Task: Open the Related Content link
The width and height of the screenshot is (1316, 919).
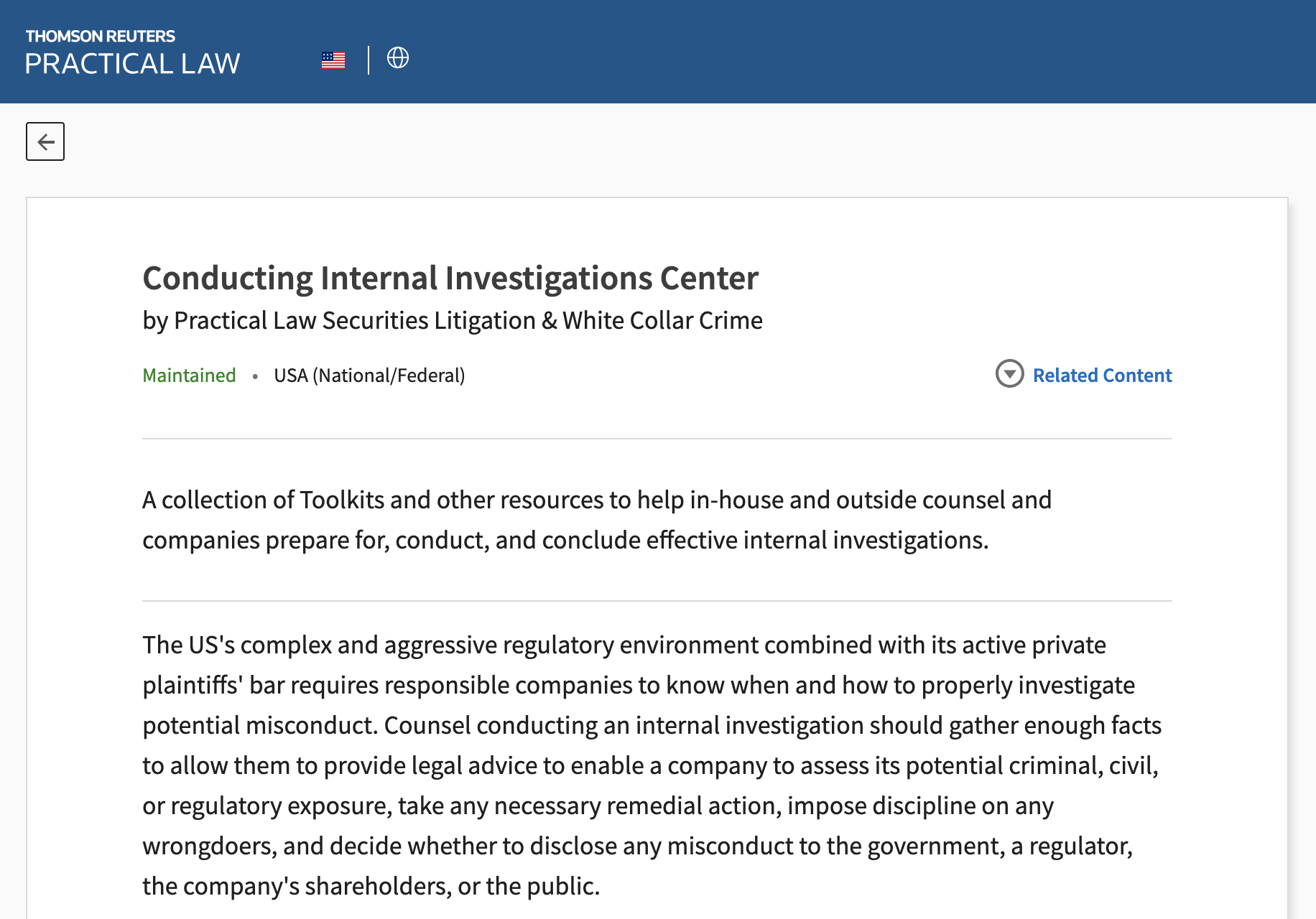Action: click(x=1102, y=375)
